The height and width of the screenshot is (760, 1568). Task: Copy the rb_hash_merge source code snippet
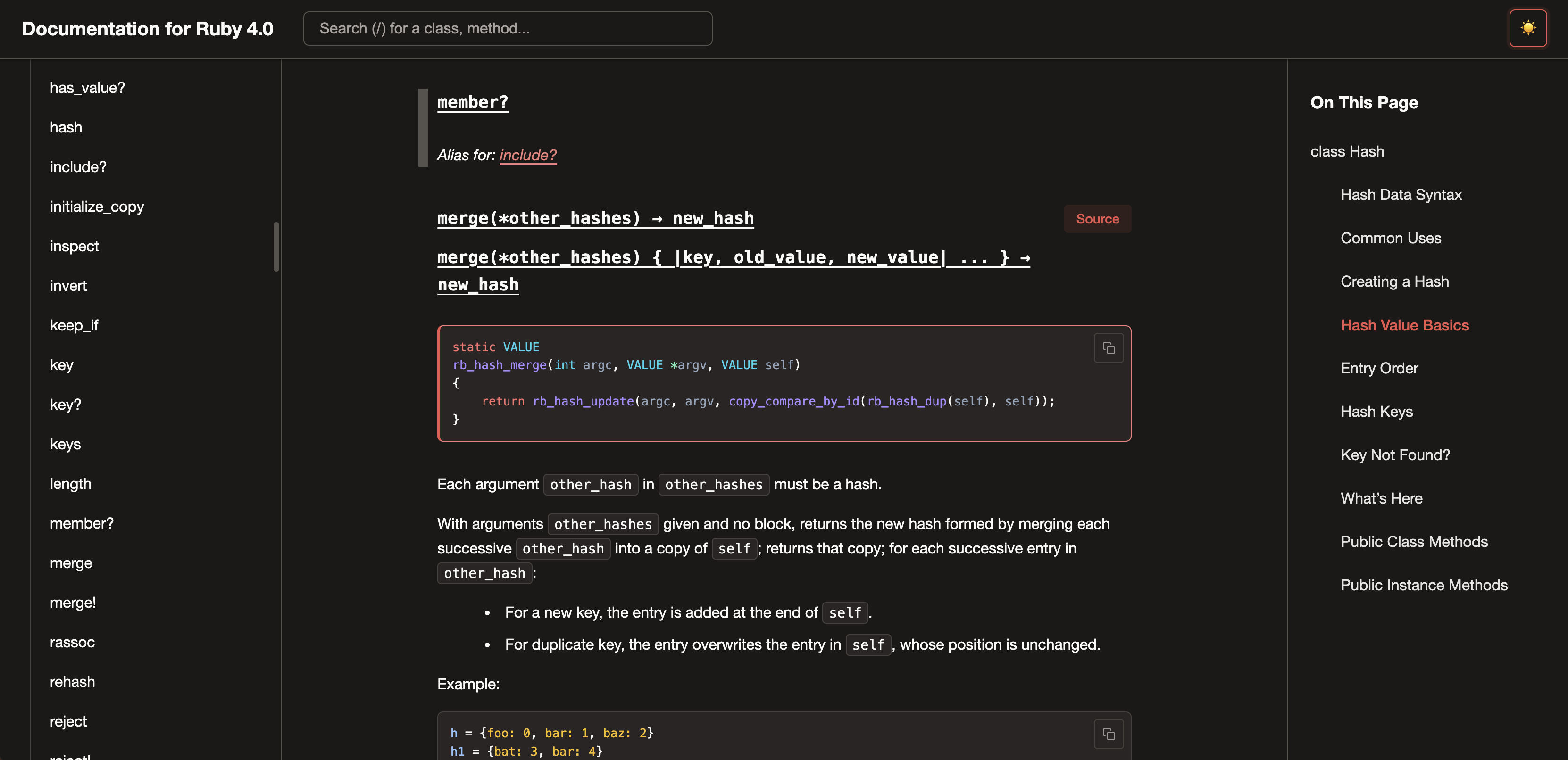pos(1109,347)
